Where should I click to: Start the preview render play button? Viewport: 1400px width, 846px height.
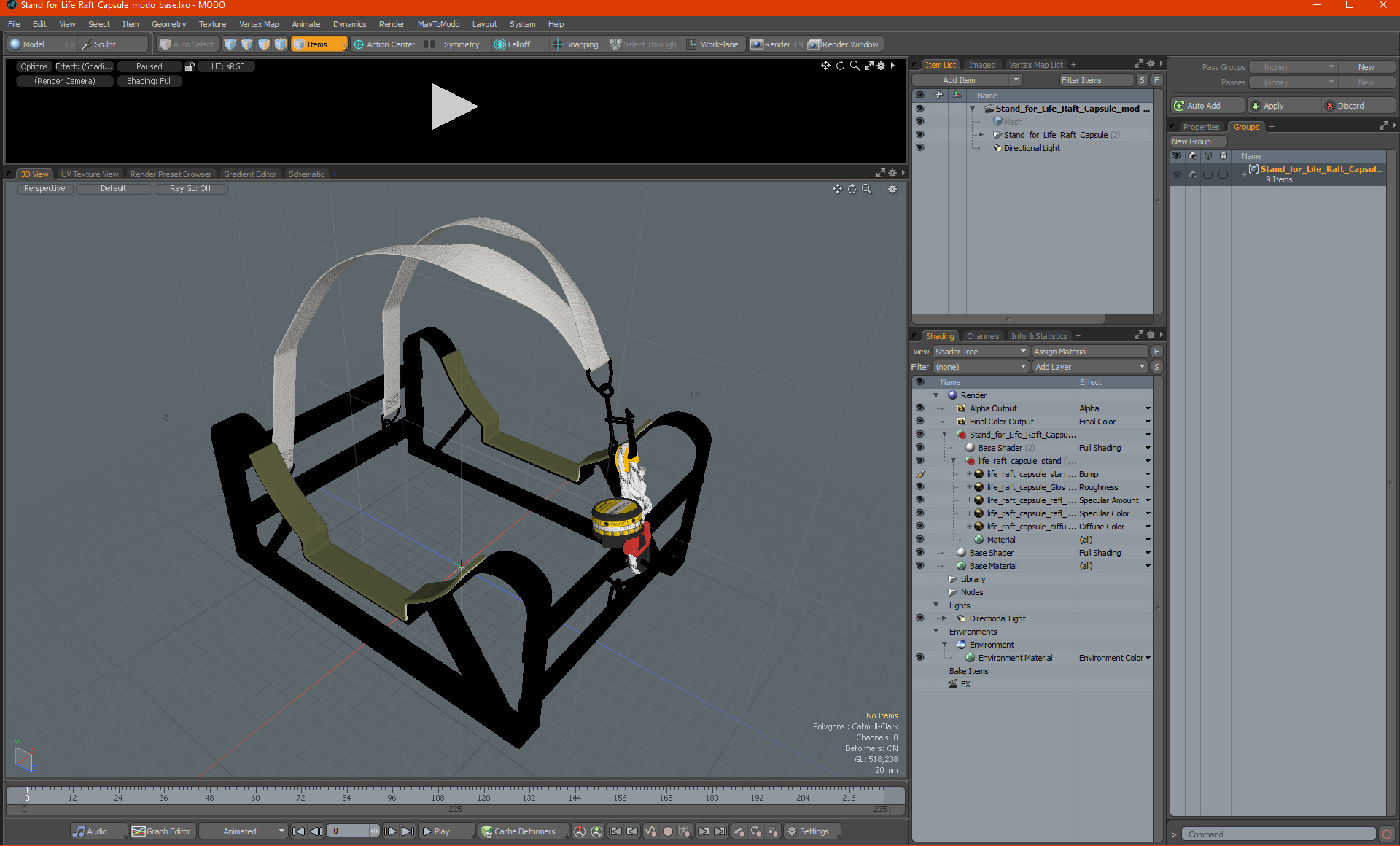coord(454,106)
